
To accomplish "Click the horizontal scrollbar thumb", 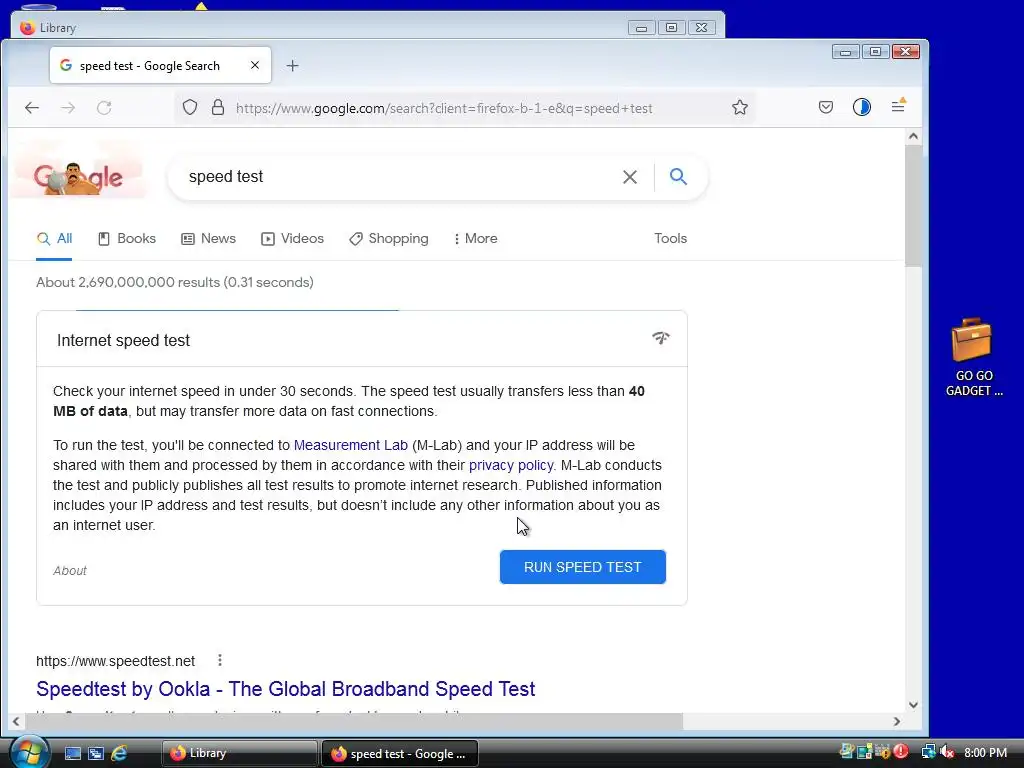I will (x=353, y=721).
